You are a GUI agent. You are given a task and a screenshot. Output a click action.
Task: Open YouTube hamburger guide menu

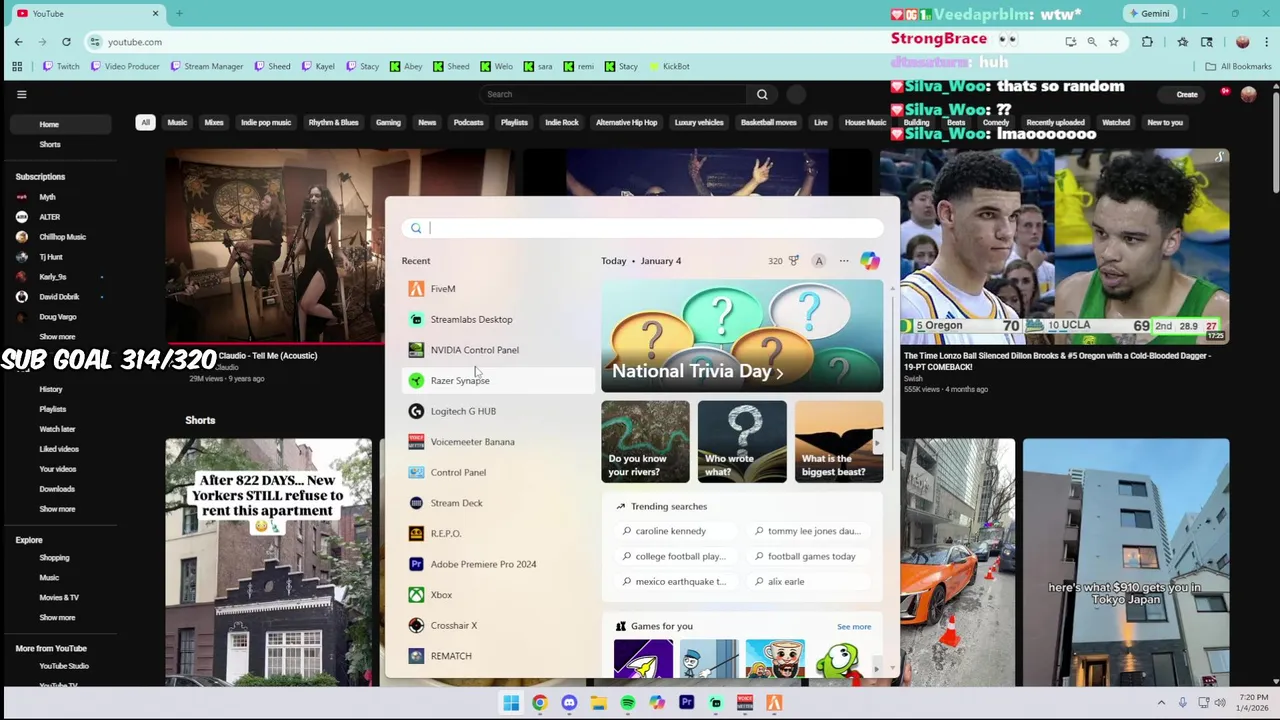click(x=22, y=94)
